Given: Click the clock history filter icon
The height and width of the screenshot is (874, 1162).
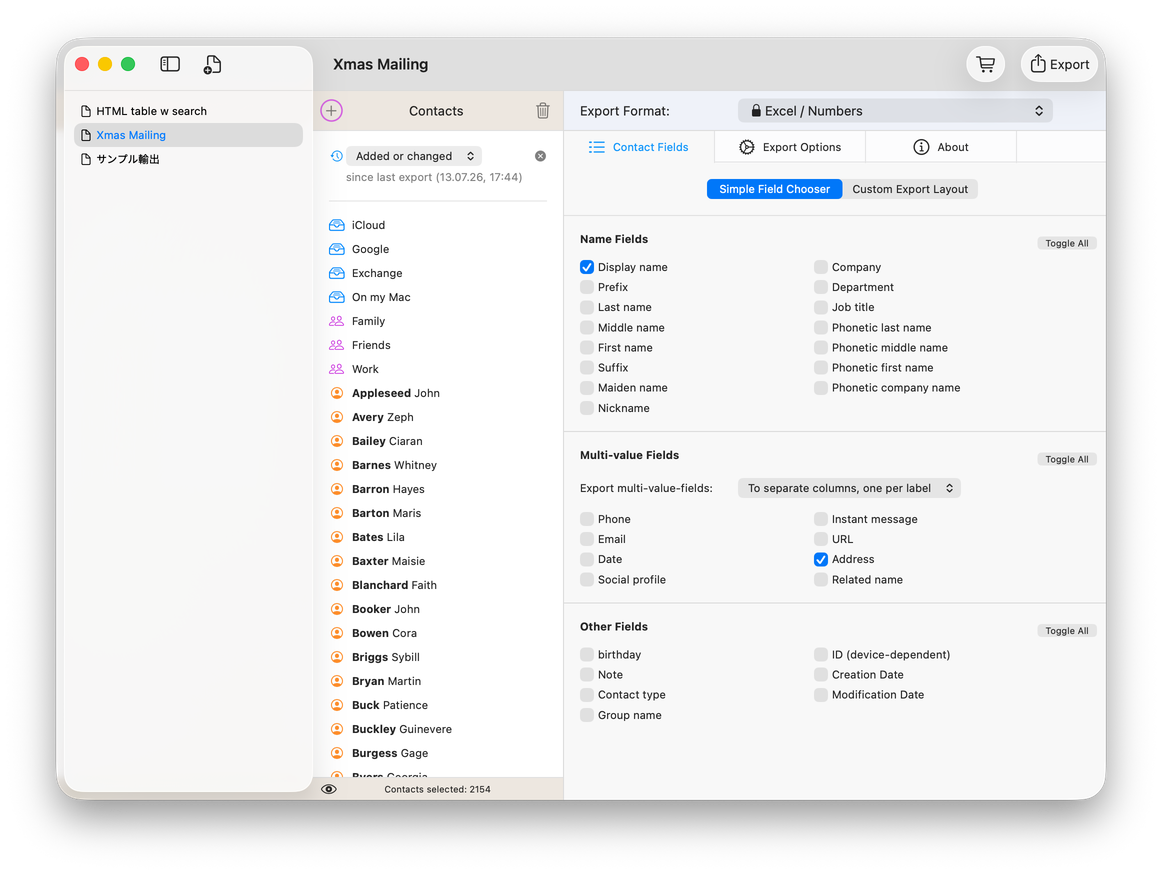Looking at the screenshot, I should click(336, 156).
